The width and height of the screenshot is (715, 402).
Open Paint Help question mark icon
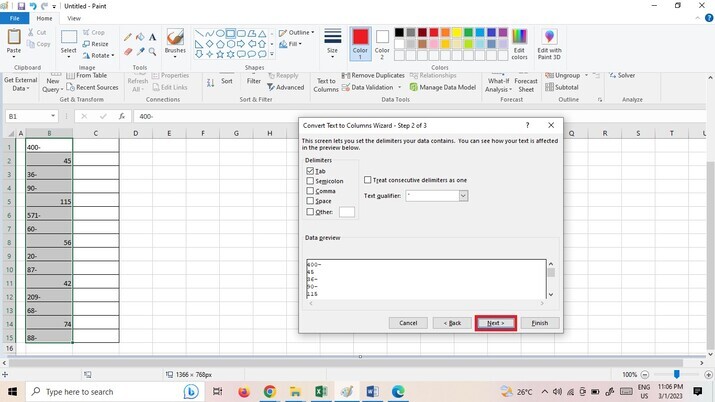point(709,18)
